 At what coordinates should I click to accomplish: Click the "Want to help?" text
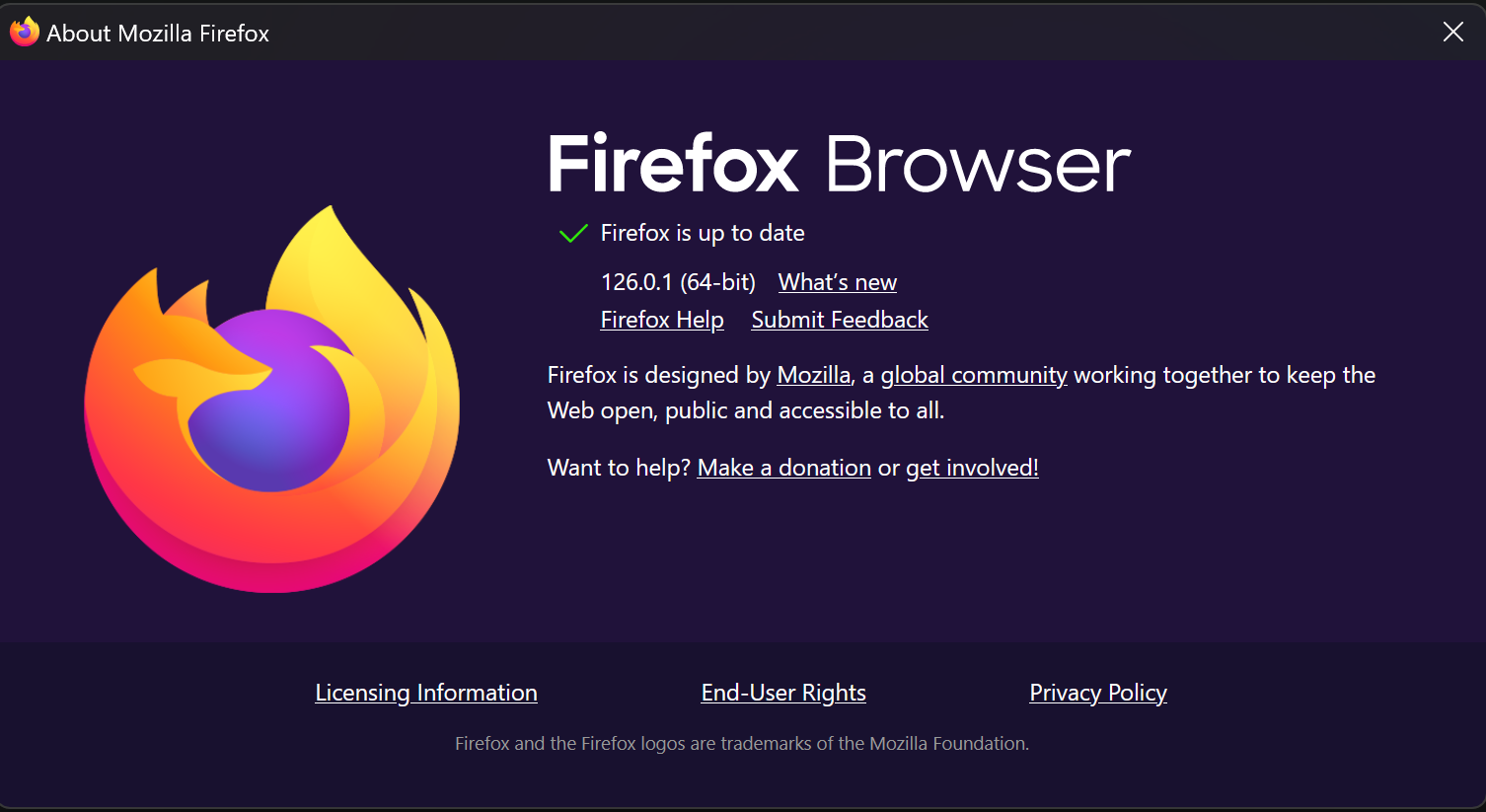click(x=619, y=468)
